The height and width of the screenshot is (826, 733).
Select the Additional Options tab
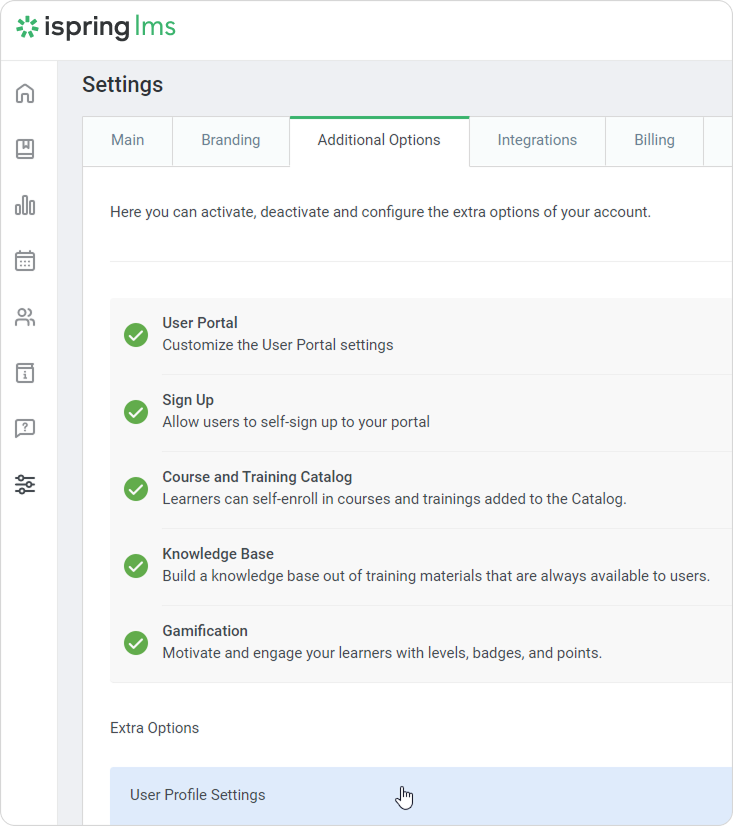(379, 140)
